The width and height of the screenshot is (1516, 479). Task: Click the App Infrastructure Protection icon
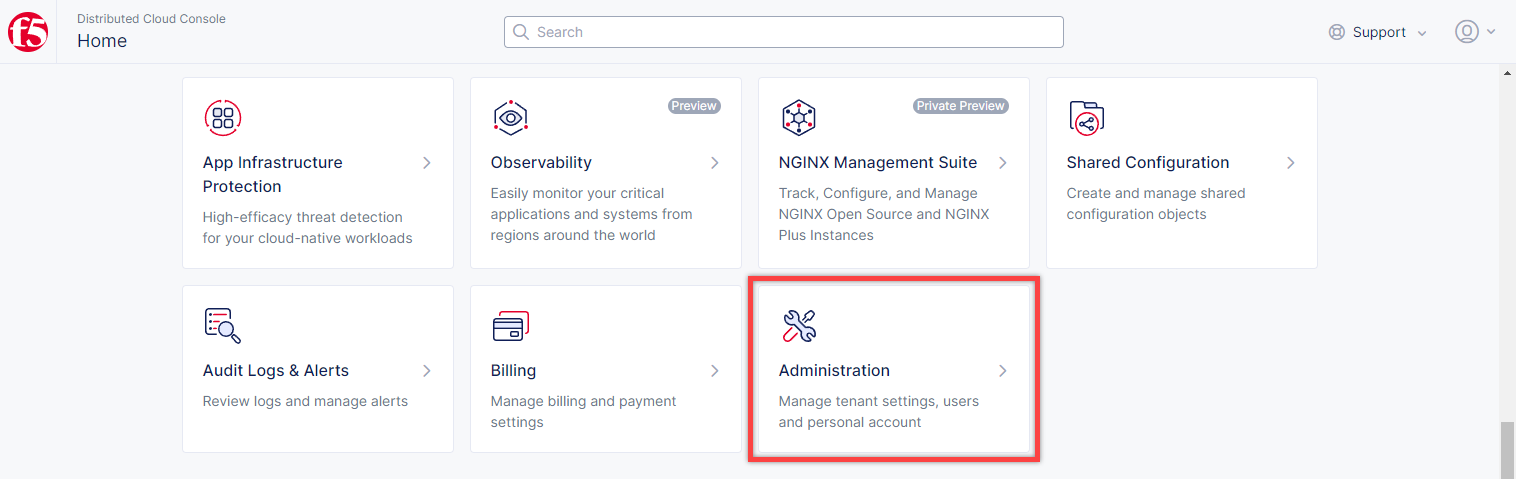coord(223,118)
